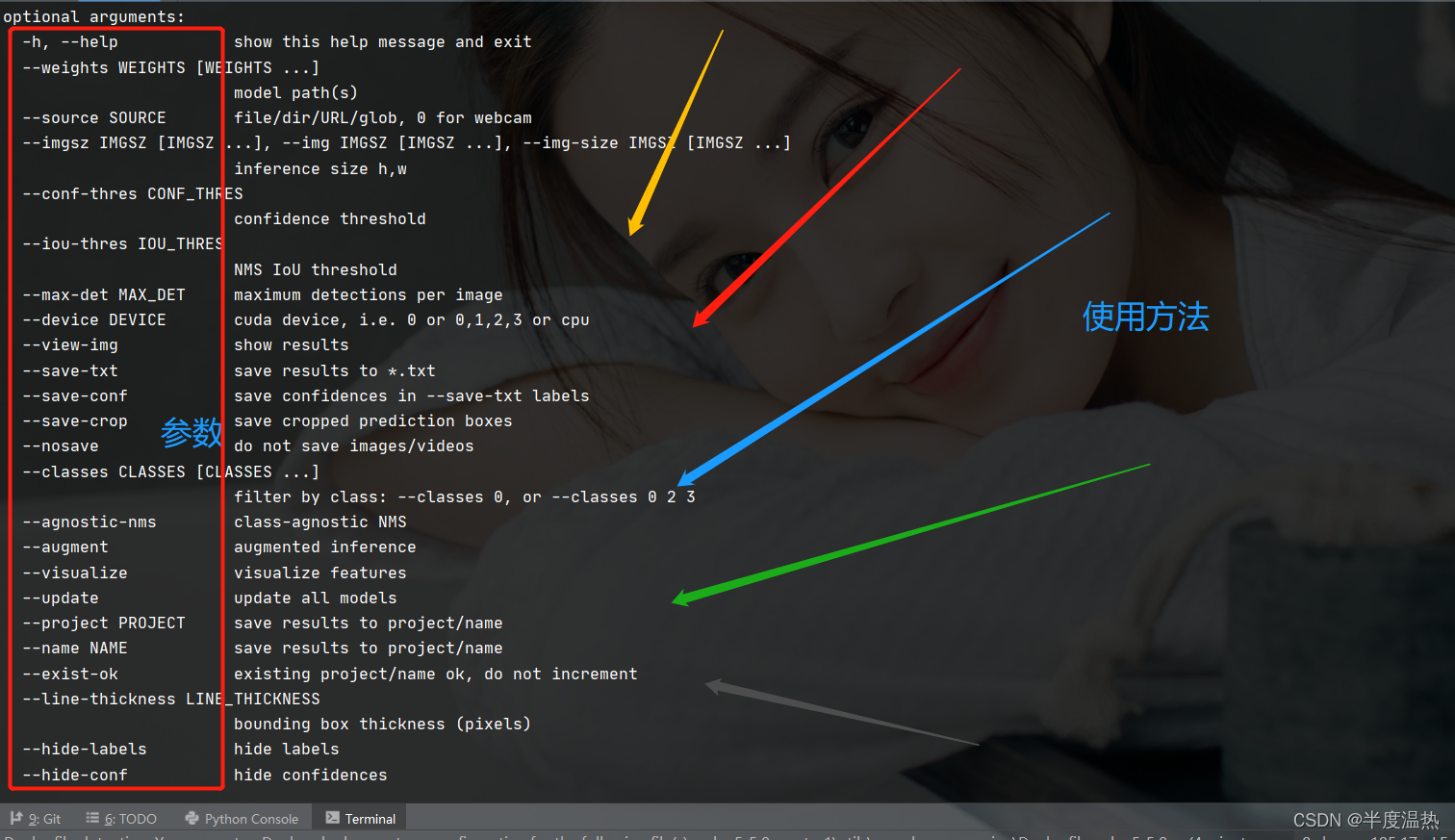
Task: Click the --agnostic-nms option text
Action: coord(89,522)
